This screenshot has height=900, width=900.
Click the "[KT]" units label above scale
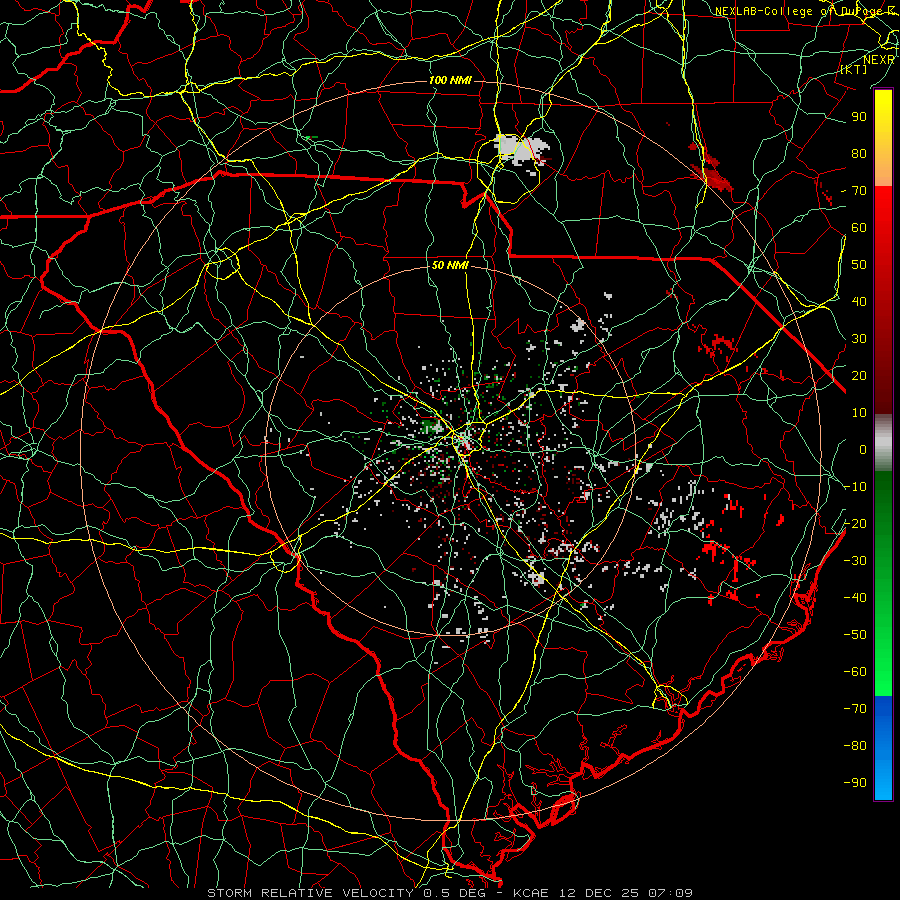pyautogui.click(x=854, y=69)
